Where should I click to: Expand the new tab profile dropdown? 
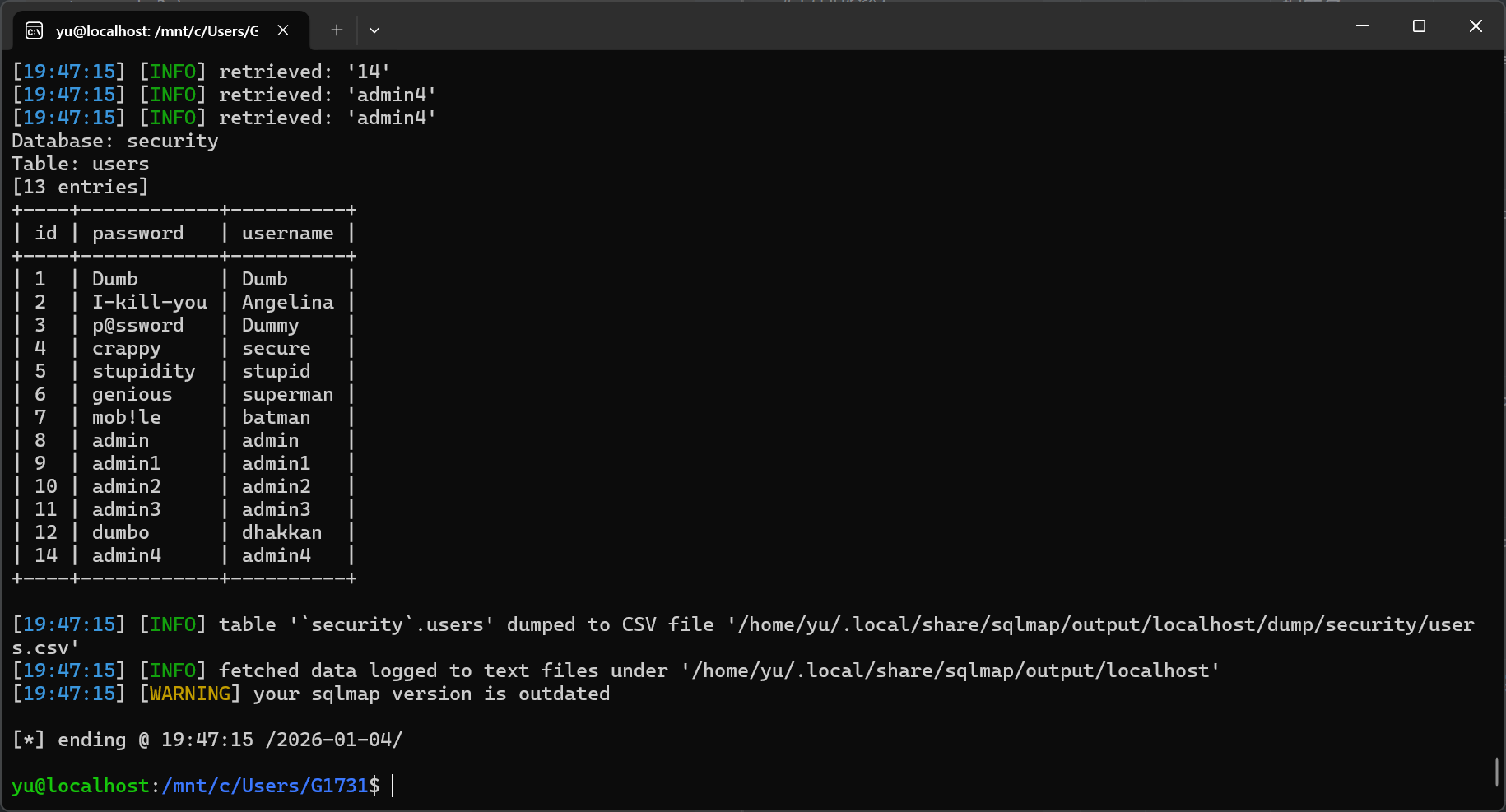[374, 30]
